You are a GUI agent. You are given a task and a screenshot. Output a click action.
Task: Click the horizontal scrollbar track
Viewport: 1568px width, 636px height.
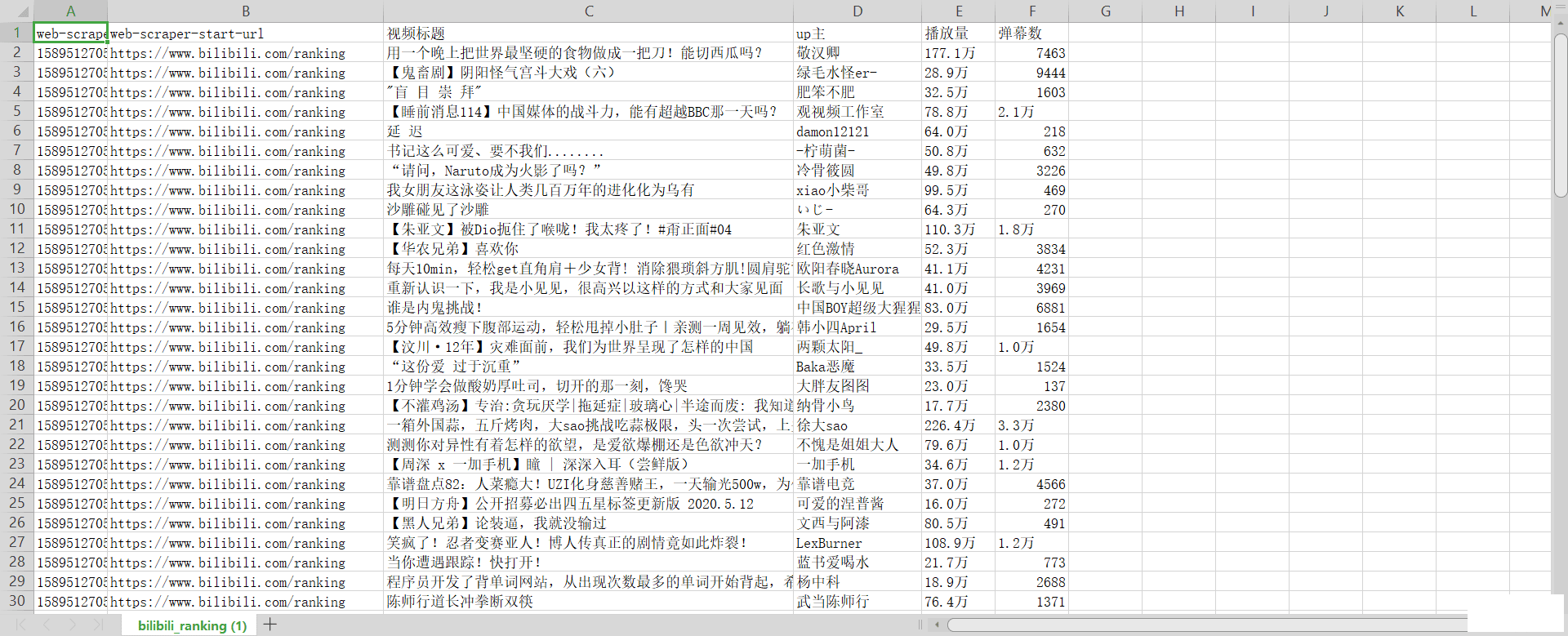tap(1207, 625)
